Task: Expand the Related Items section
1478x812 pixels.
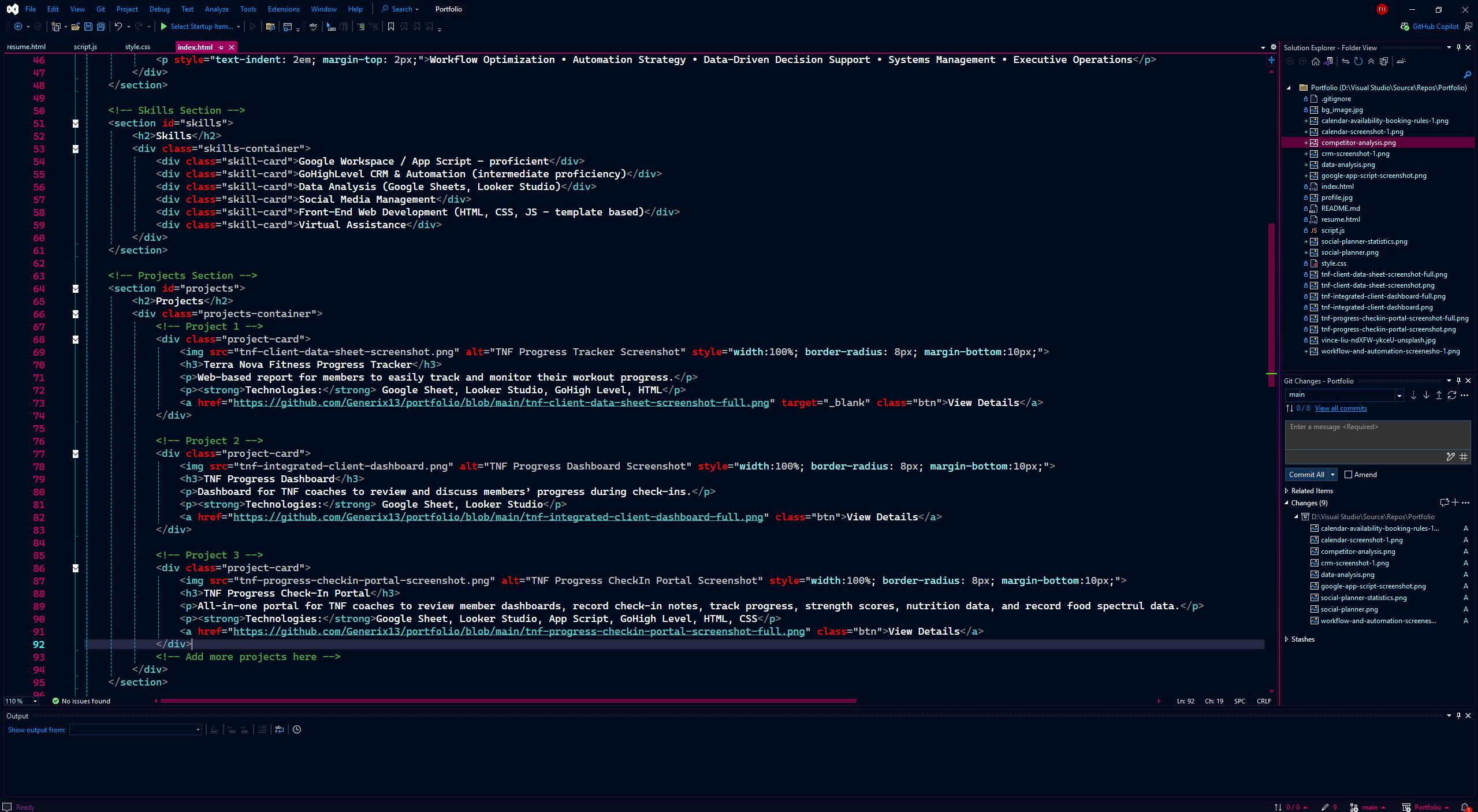Action: 1287,491
